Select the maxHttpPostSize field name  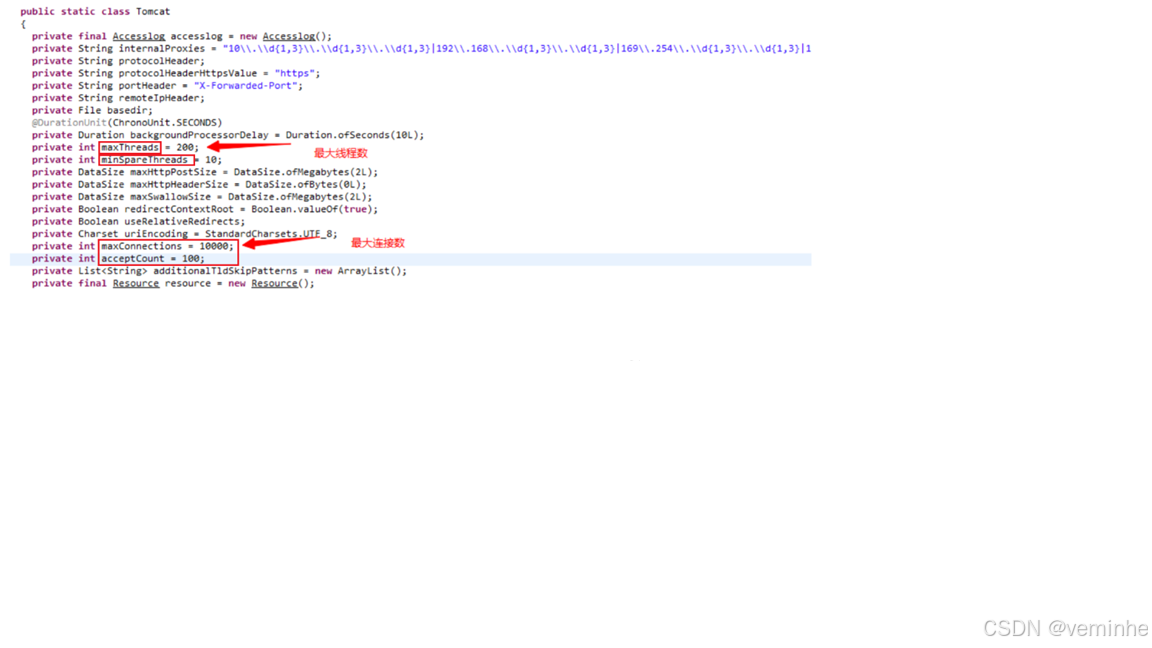(173, 173)
